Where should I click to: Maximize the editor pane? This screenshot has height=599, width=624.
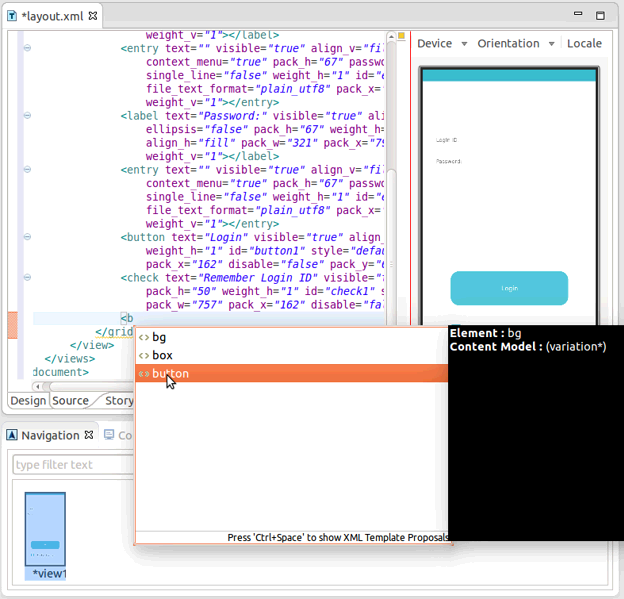coord(600,15)
